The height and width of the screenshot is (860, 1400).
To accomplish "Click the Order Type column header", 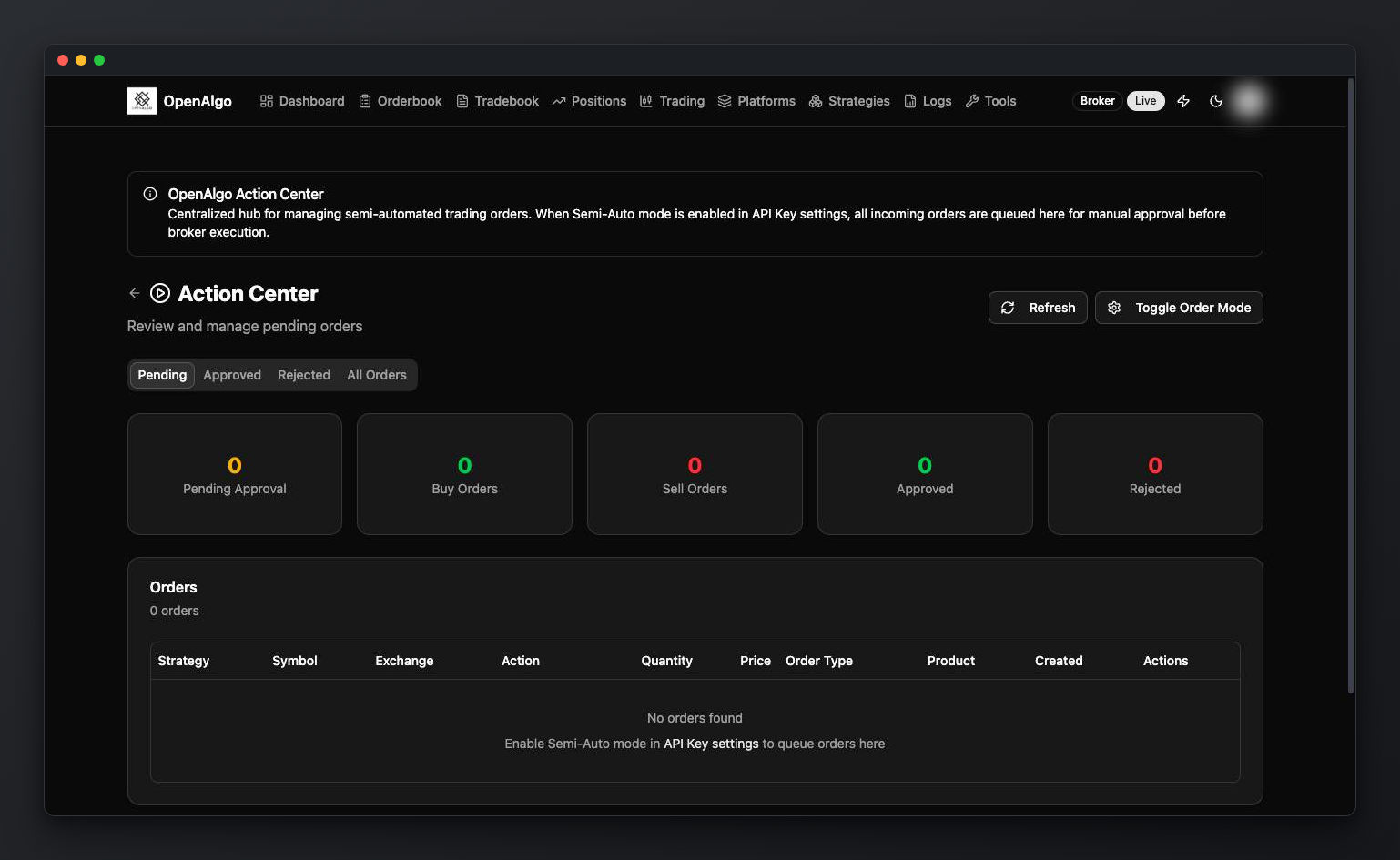I will click(x=819, y=661).
